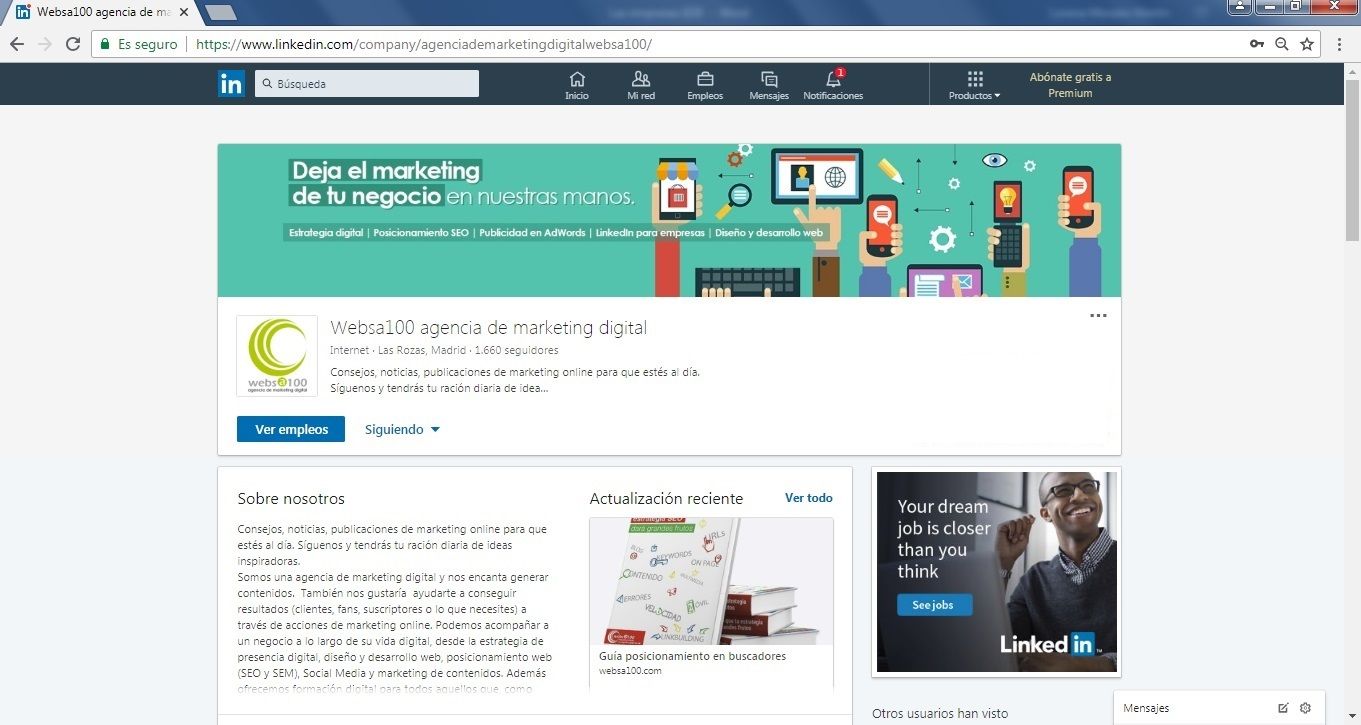Bookmark this page with star icon

pos(1307,44)
